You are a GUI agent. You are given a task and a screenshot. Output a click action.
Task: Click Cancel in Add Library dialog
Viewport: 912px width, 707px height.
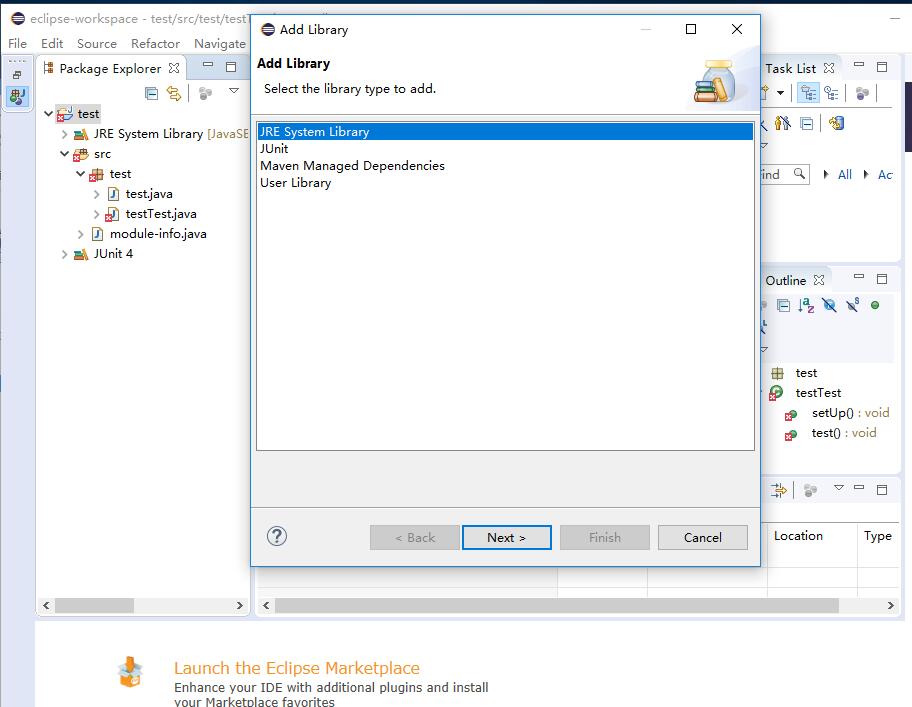point(703,537)
